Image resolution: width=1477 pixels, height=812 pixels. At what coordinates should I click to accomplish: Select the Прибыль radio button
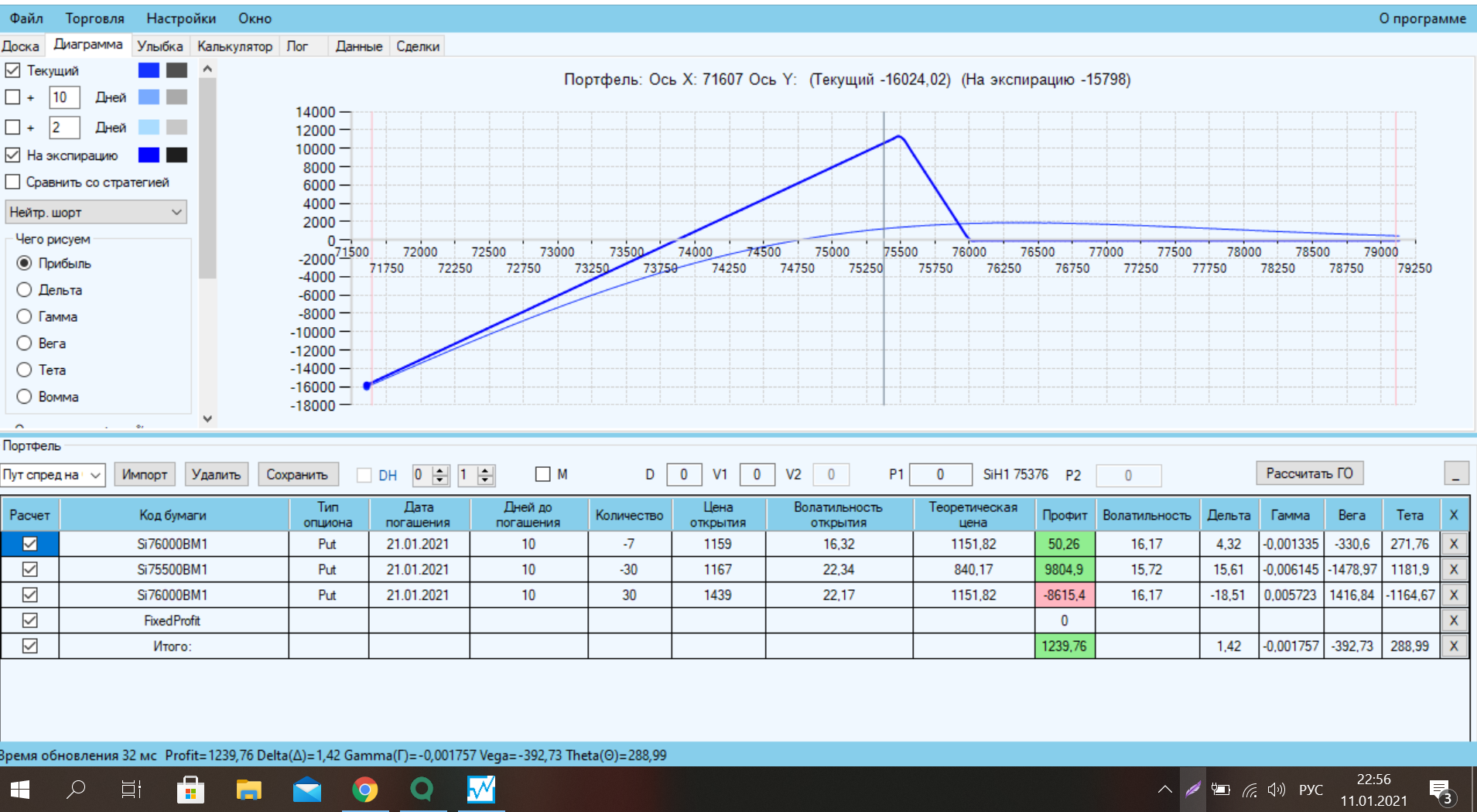24,264
